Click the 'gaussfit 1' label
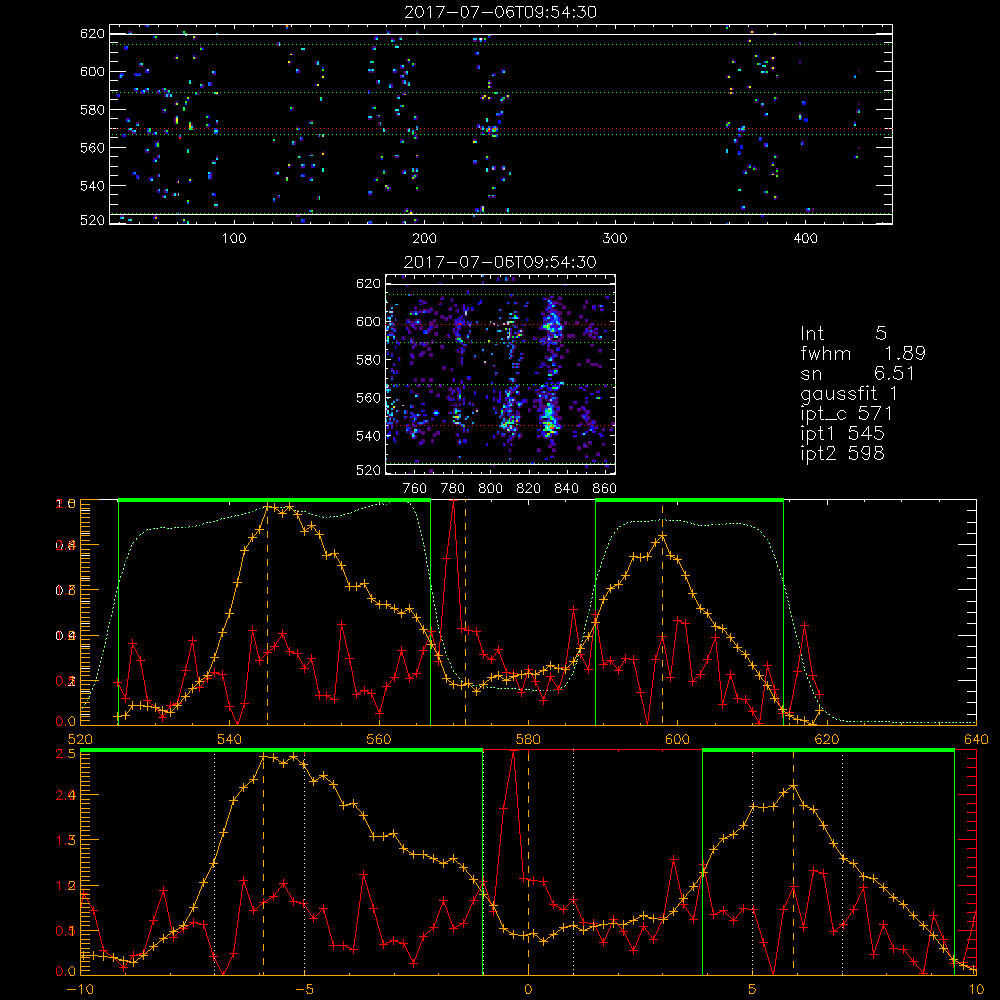This screenshot has height=1000, width=1000. 849,393
